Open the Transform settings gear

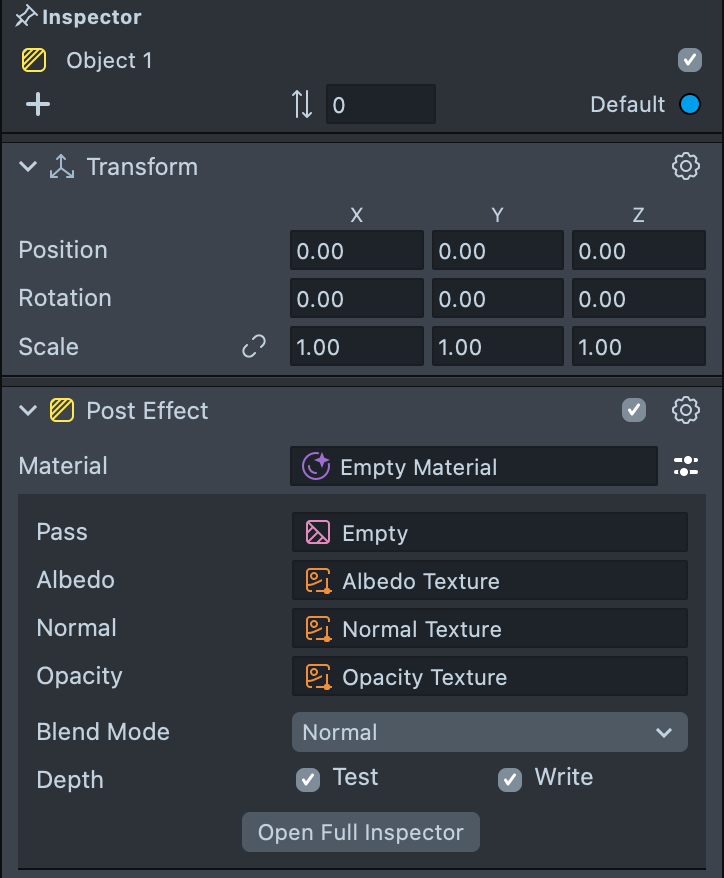coord(685,166)
